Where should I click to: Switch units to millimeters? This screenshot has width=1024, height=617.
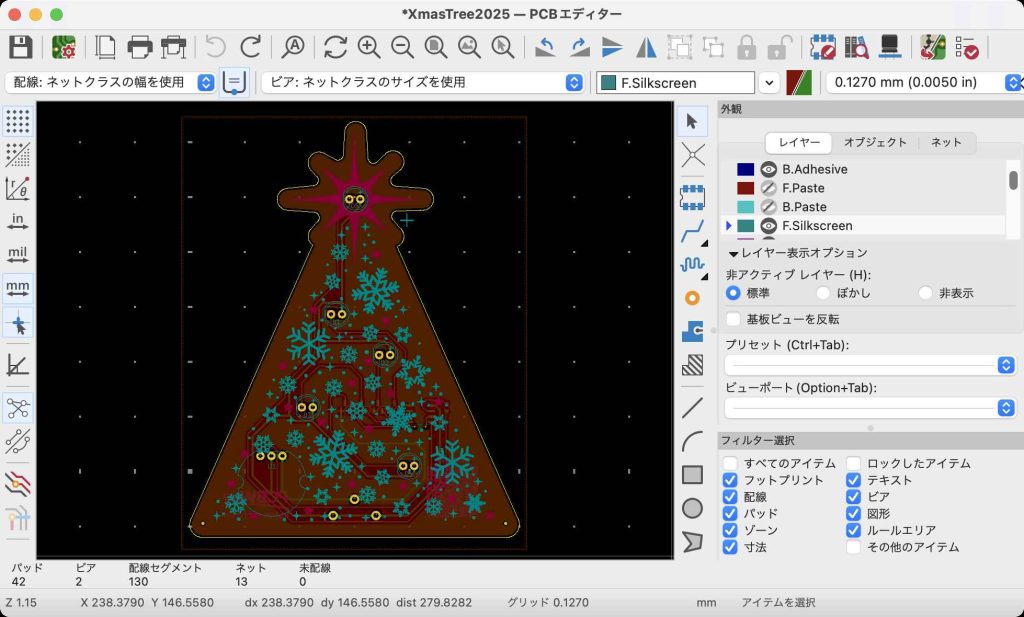[x=18, y=288]
